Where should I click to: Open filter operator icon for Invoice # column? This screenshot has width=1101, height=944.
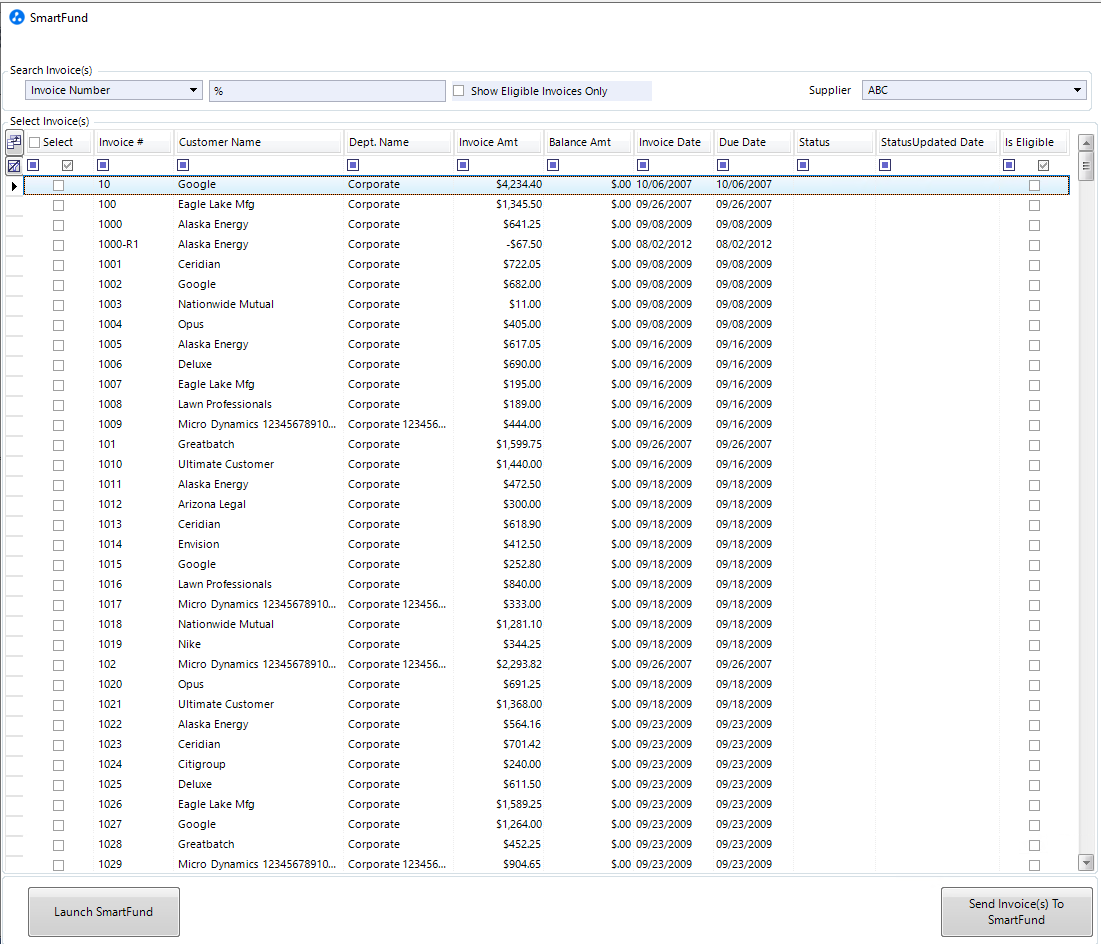coord(103,165)
